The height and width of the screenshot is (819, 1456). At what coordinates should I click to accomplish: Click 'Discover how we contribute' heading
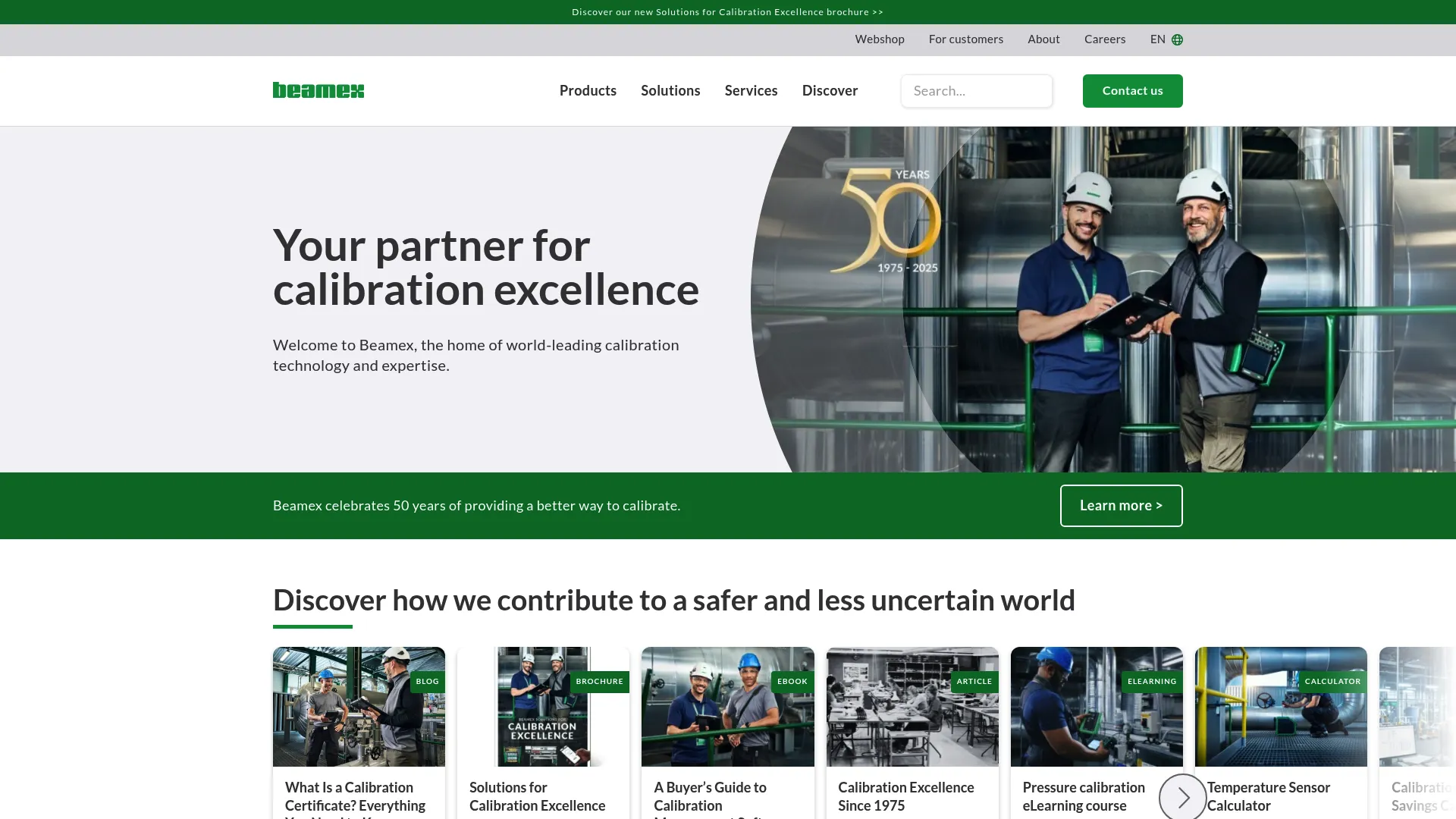[673, 600]
